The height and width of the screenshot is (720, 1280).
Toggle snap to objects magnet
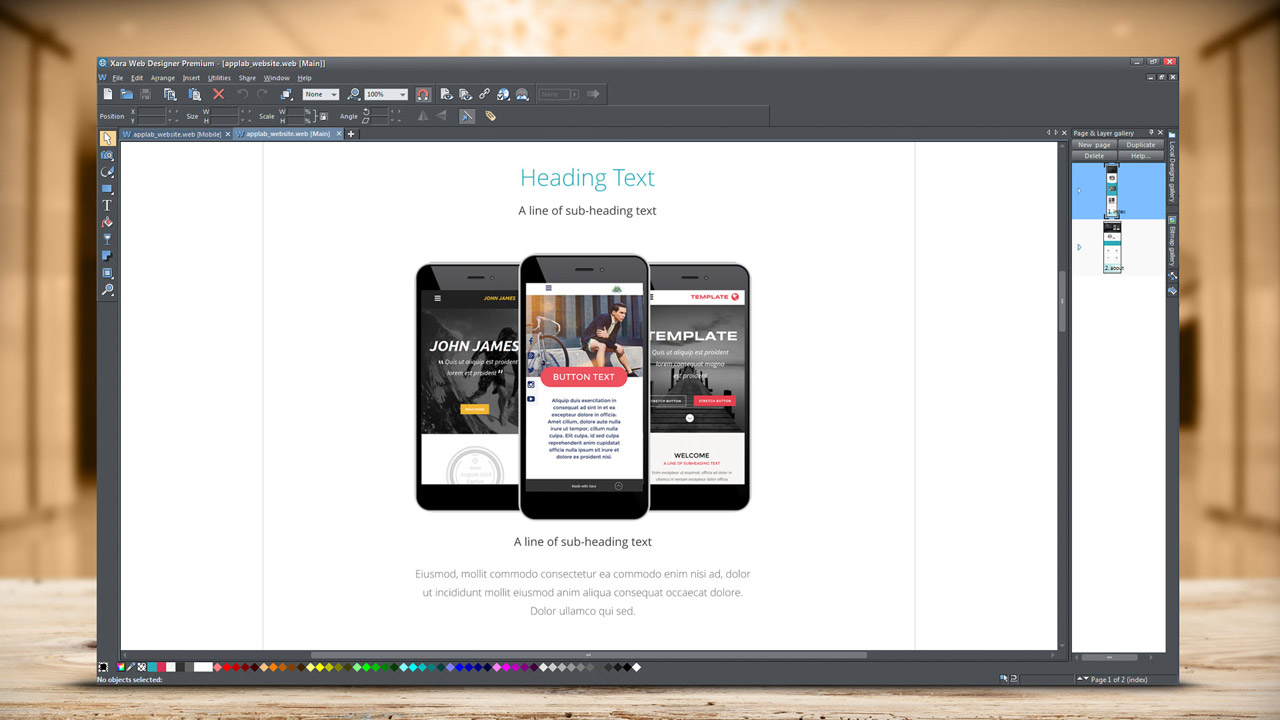[x=422, y=93]
